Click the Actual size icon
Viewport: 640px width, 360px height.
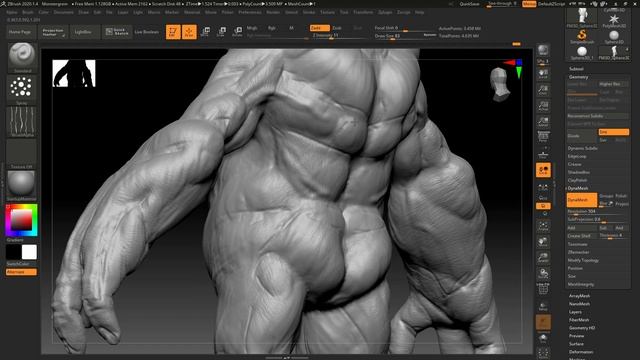coord(543,106)
